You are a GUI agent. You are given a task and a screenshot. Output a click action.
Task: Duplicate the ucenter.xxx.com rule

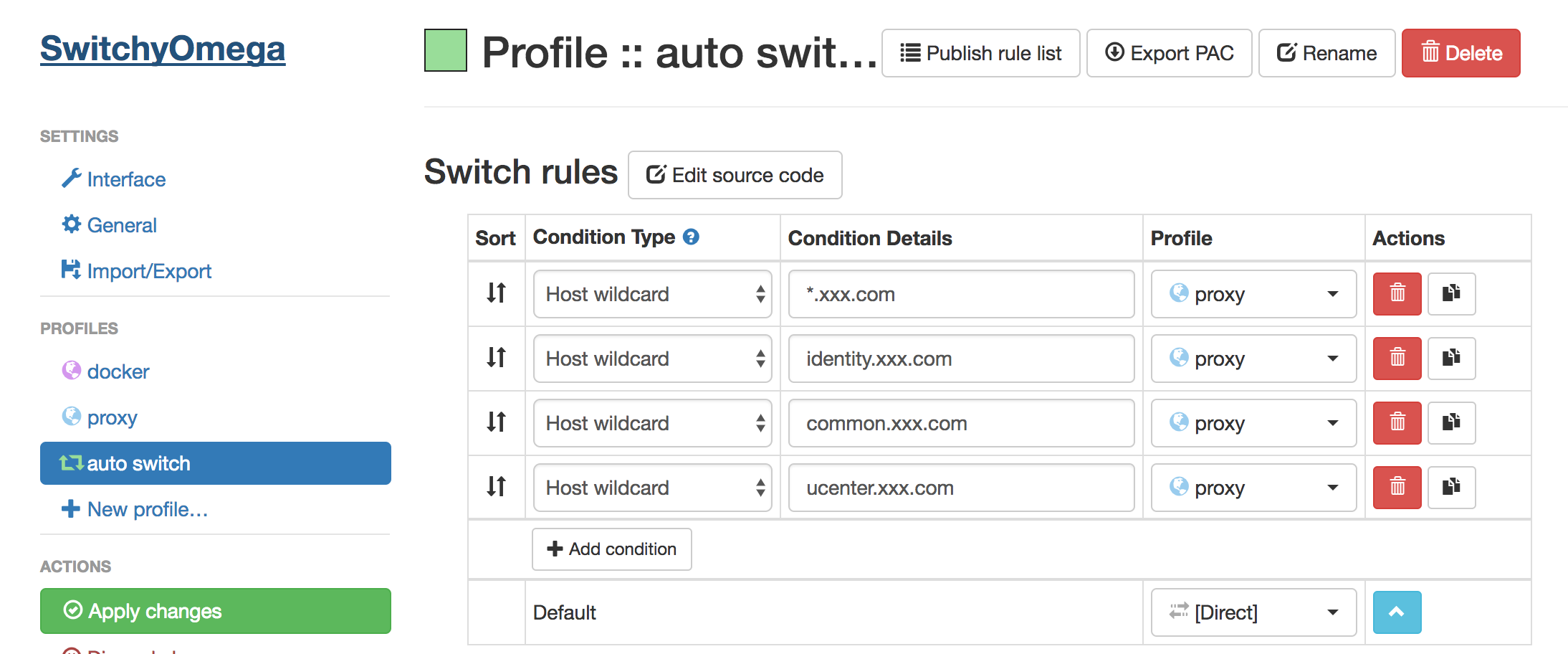1451,488
